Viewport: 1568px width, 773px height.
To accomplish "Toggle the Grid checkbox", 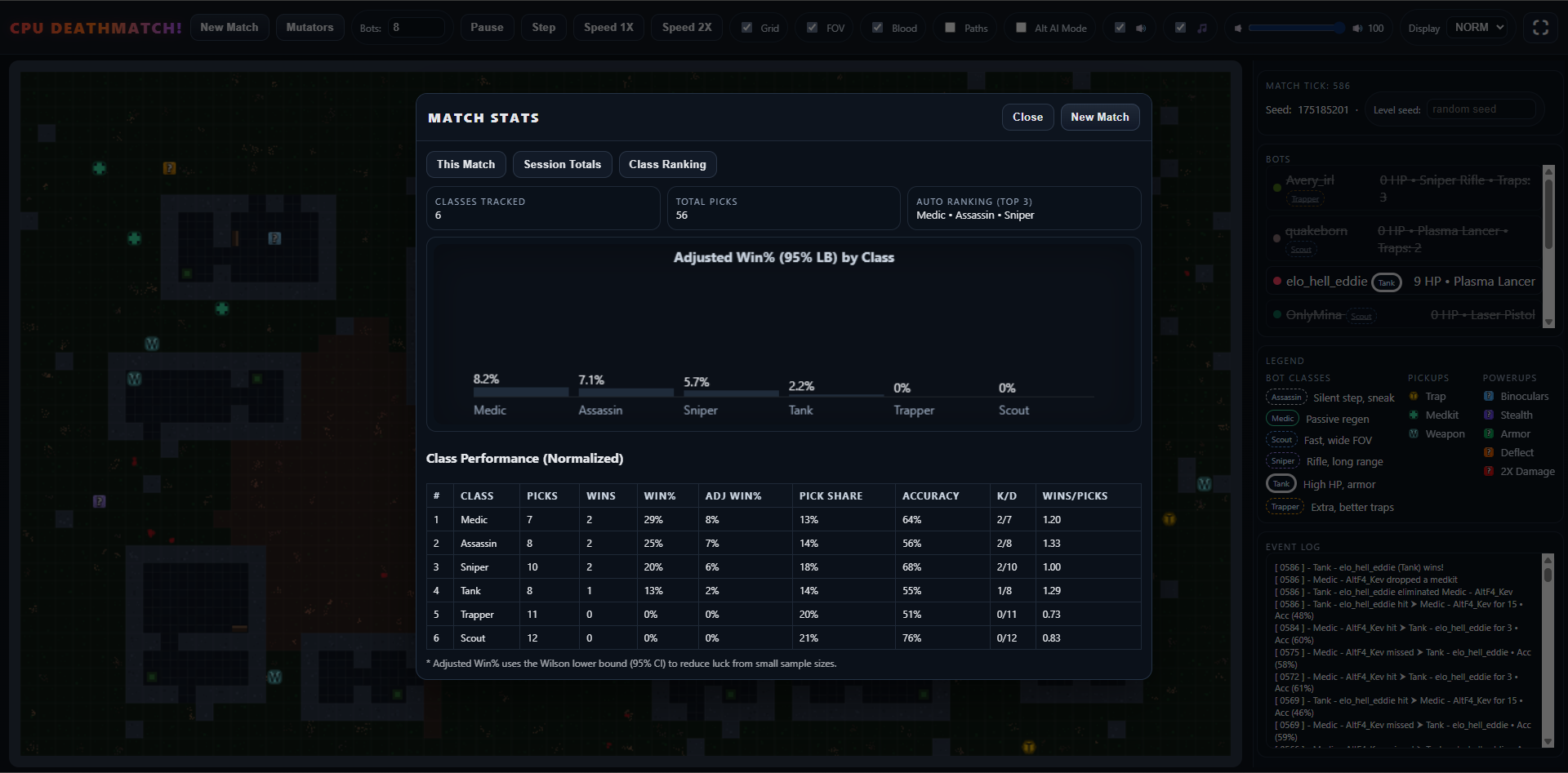I will [x=746, y=28].
